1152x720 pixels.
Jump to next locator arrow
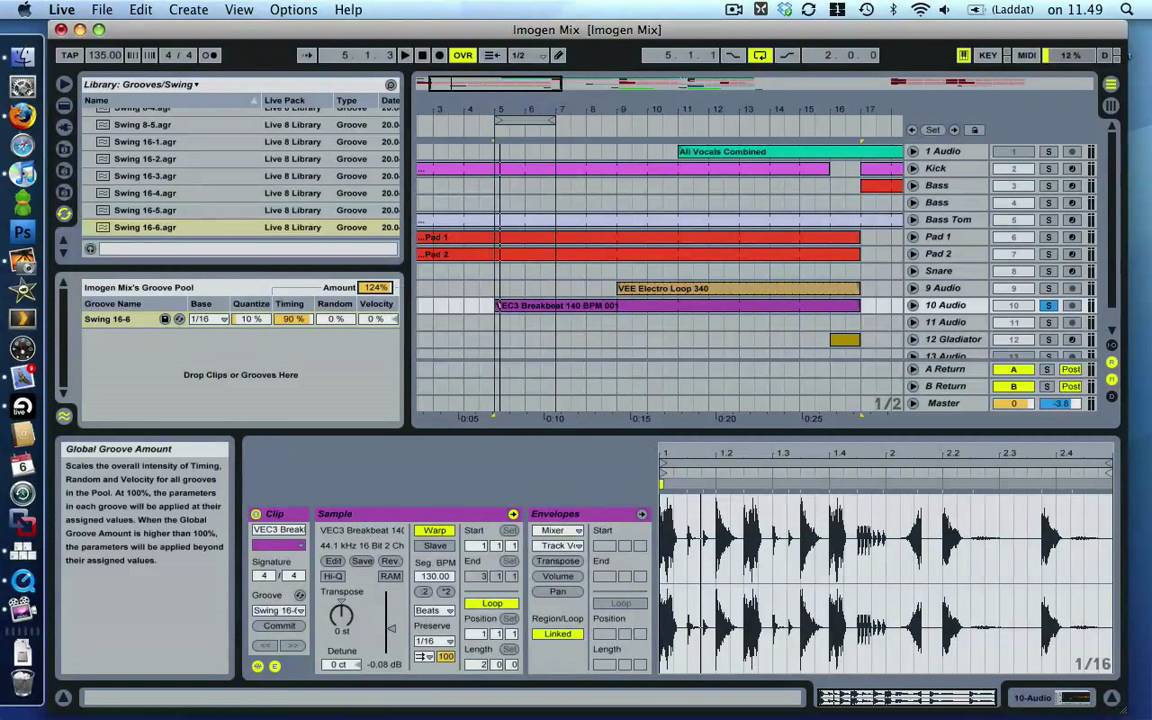tap(954, 130)
